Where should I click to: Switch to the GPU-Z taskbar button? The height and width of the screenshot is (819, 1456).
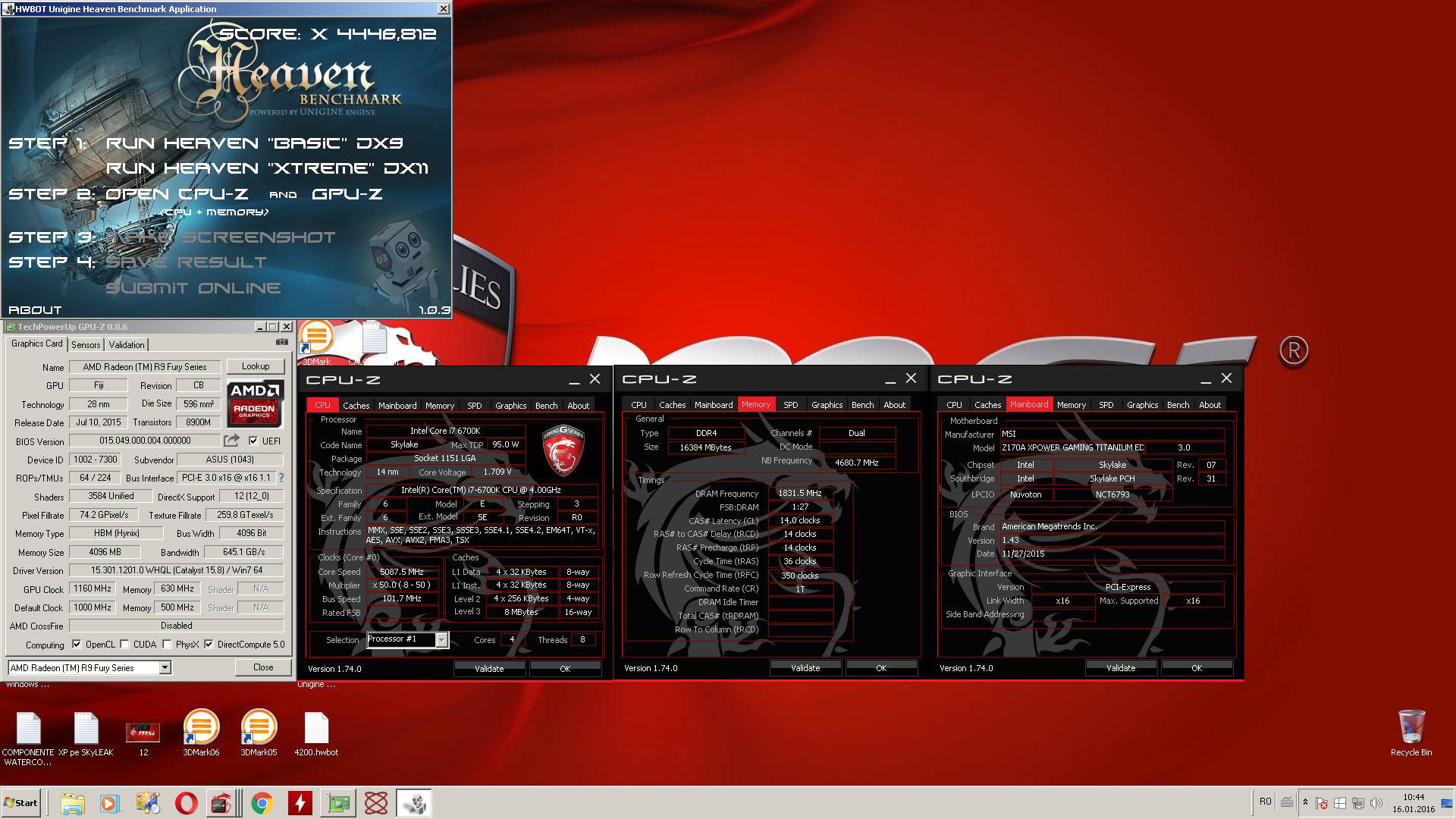[338, 803]
